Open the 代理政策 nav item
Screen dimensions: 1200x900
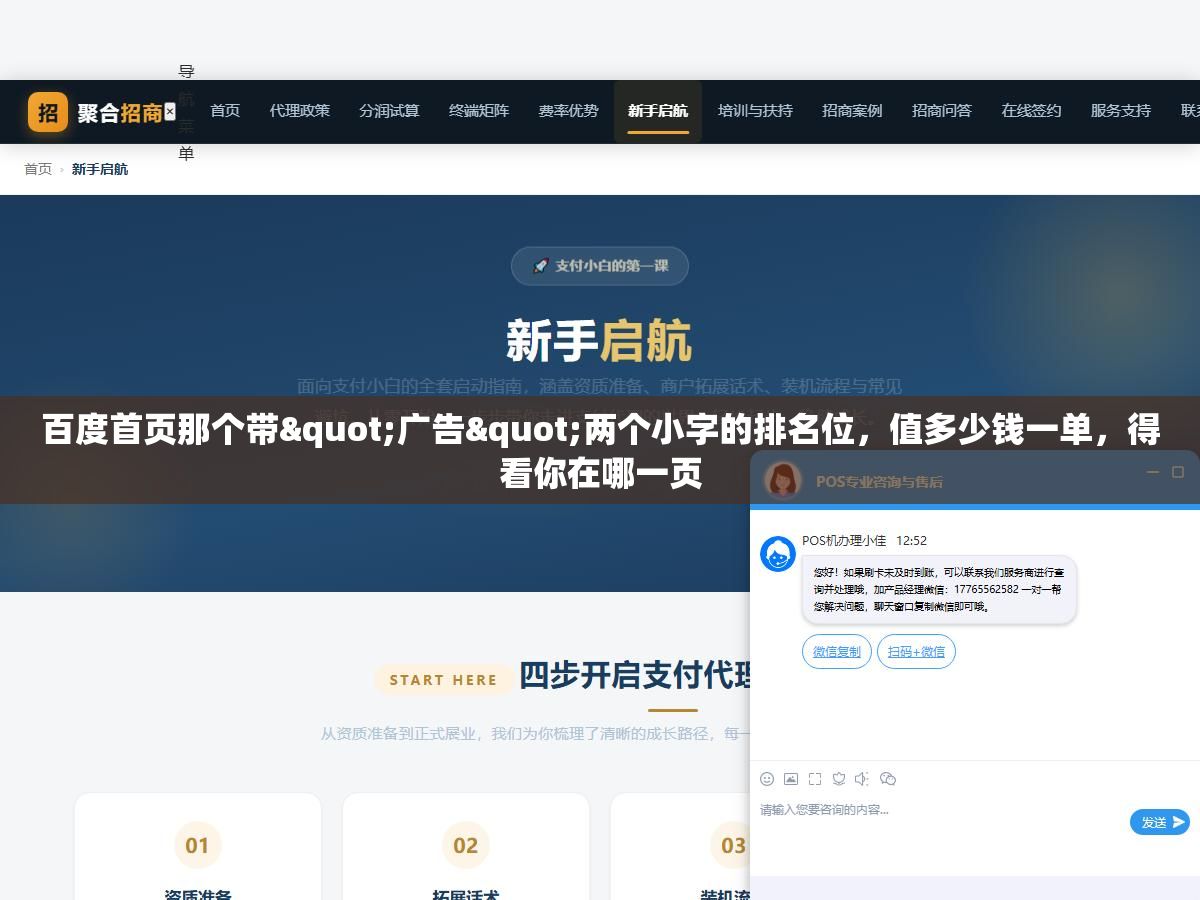click(x=300, y=111)
